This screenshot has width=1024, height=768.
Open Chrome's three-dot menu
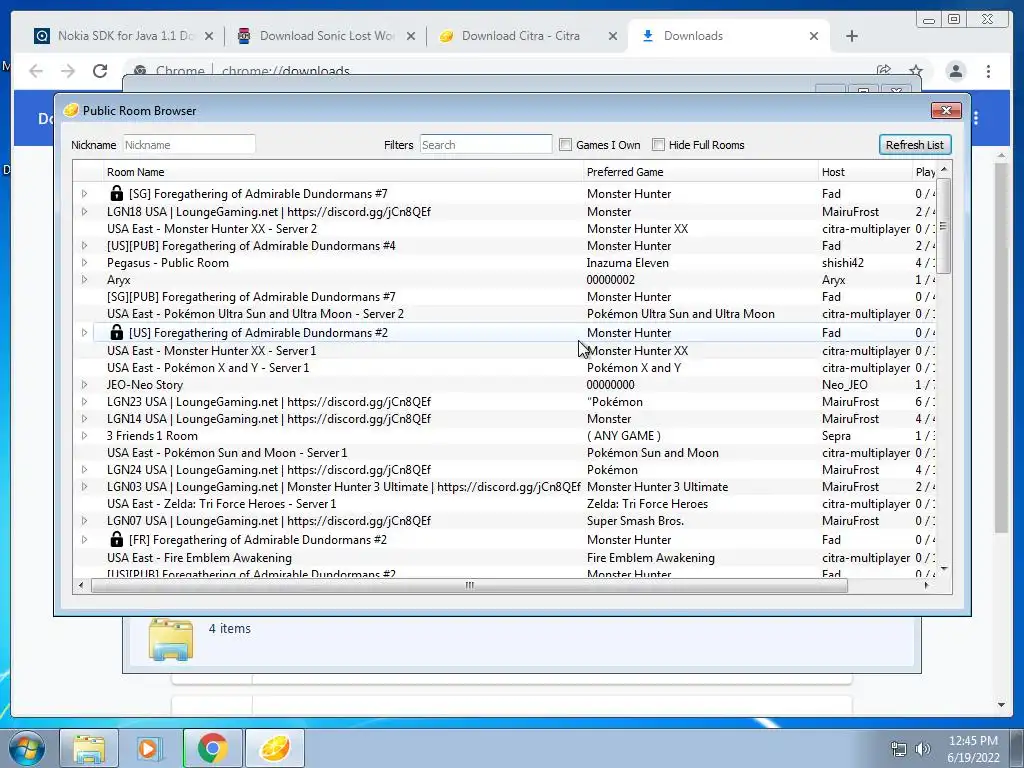[x=989, y=71]
